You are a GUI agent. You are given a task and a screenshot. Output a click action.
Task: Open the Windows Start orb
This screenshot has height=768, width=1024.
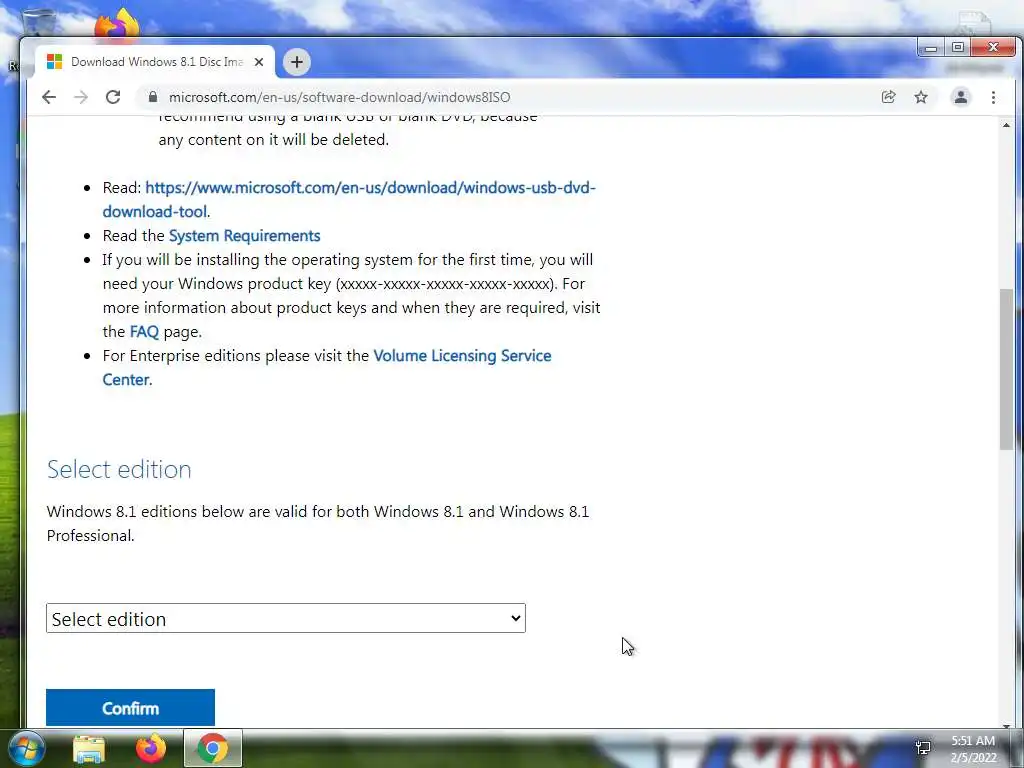point(27,748)
